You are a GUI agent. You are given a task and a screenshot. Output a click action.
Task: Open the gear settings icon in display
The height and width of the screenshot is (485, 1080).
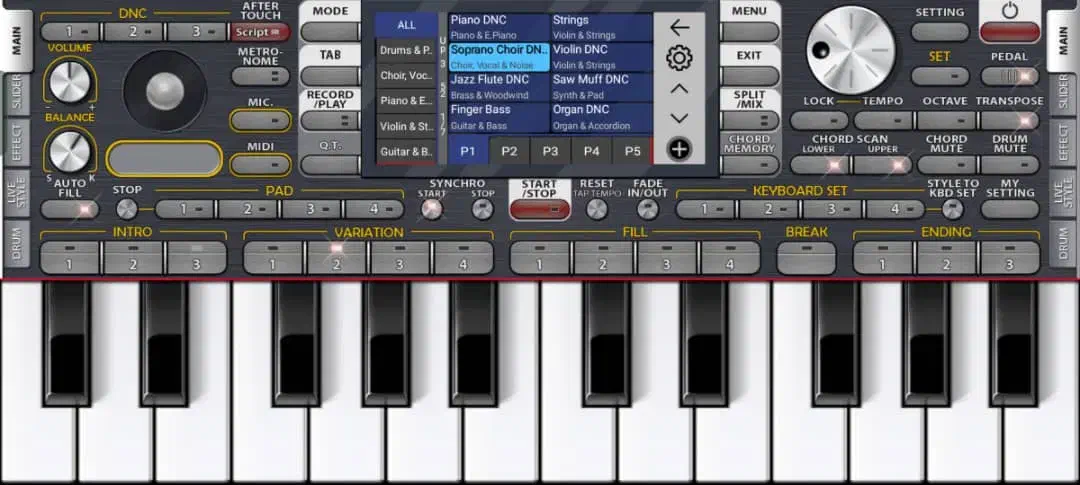click(x=679, y=58)
